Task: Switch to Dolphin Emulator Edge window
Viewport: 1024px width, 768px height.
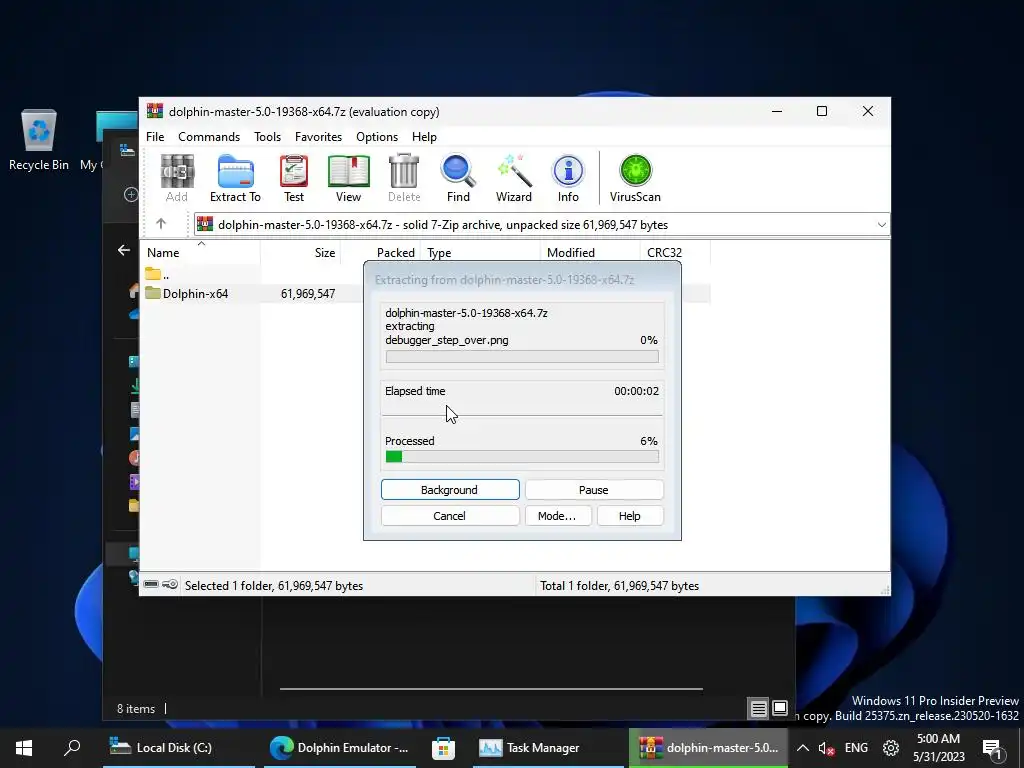Action: tap(340, 748)
